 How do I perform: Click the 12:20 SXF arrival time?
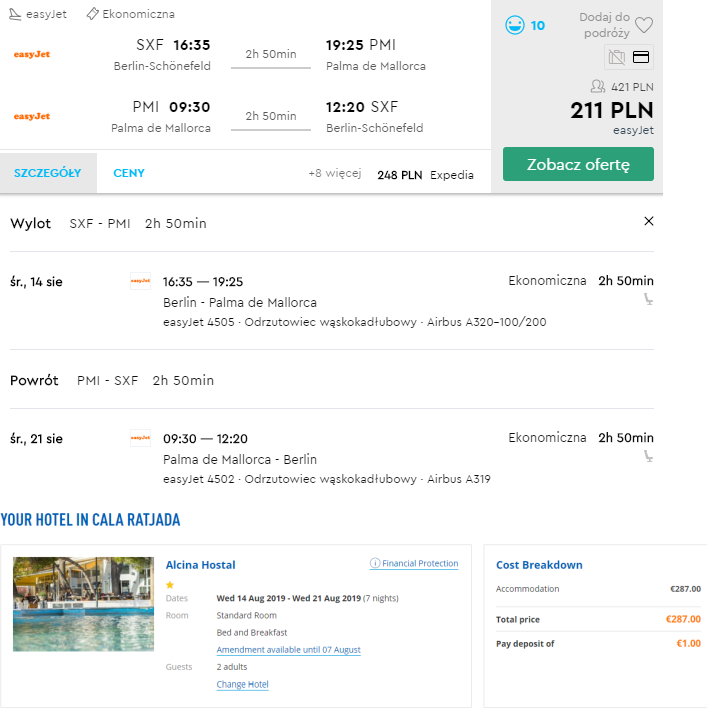[x=362, y=107]
